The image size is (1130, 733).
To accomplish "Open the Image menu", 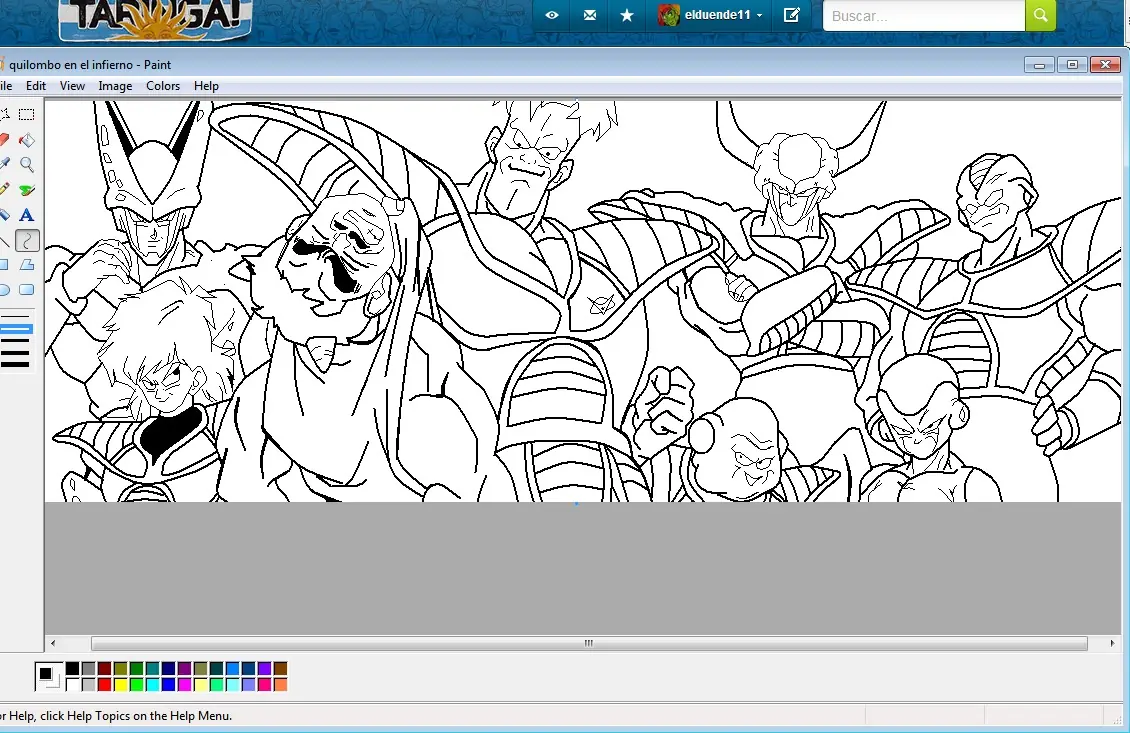I will pos(115,86).
